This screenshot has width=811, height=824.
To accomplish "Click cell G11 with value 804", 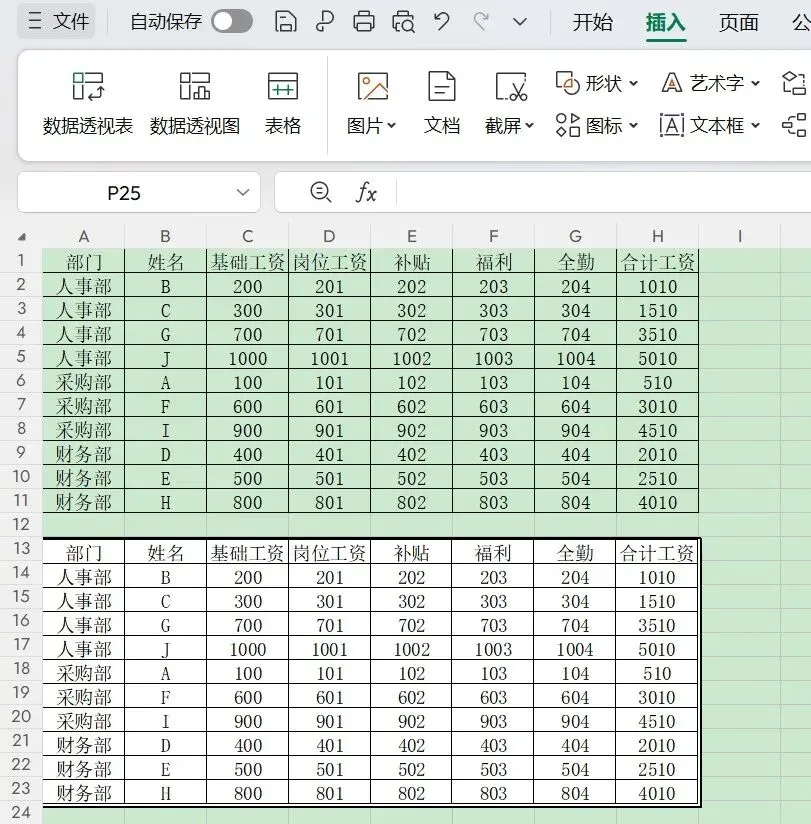I will (x=576, y=501).
